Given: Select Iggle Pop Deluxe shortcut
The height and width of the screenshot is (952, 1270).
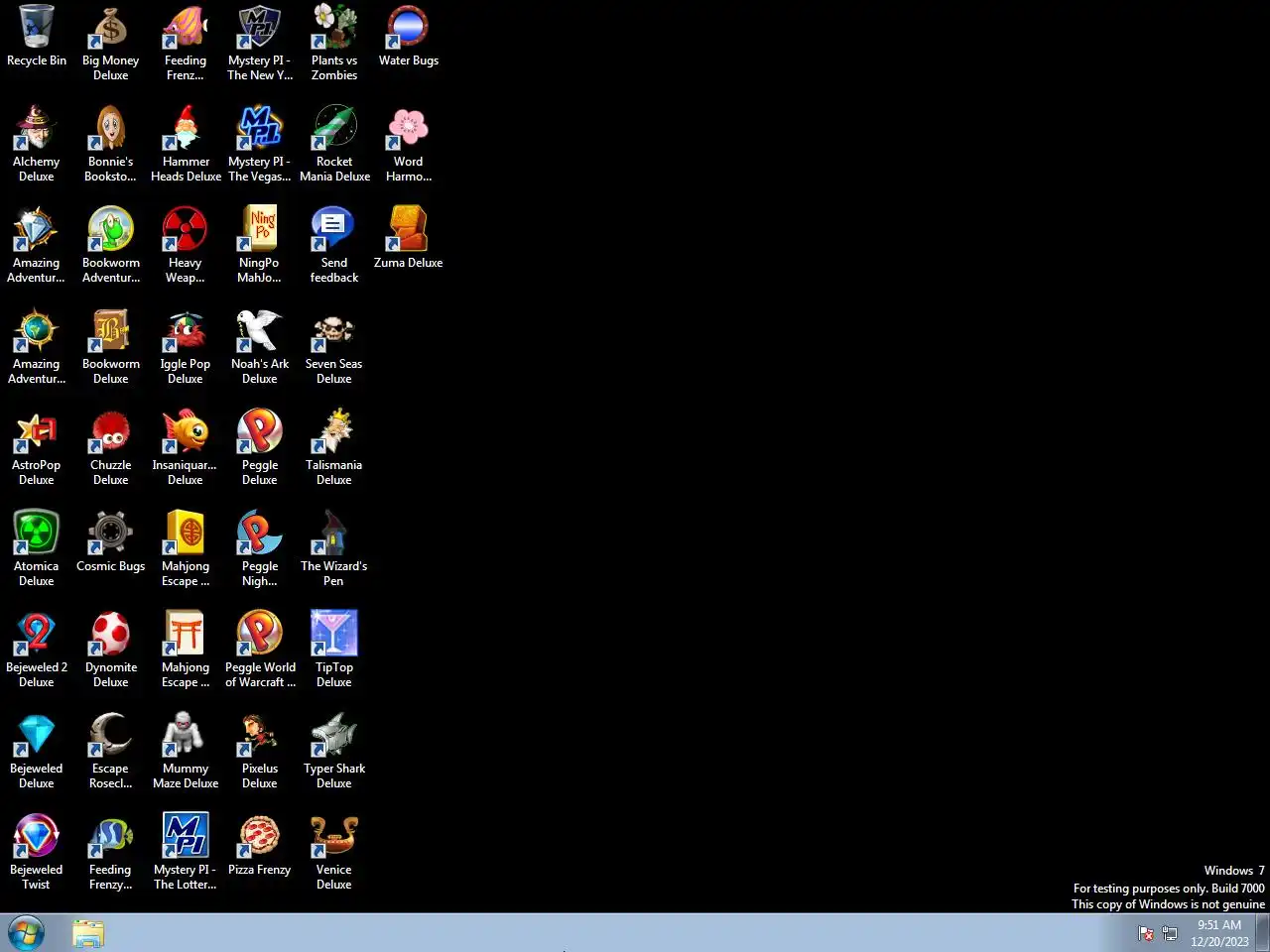Looking at the screenshot, I should coord(186,330).
